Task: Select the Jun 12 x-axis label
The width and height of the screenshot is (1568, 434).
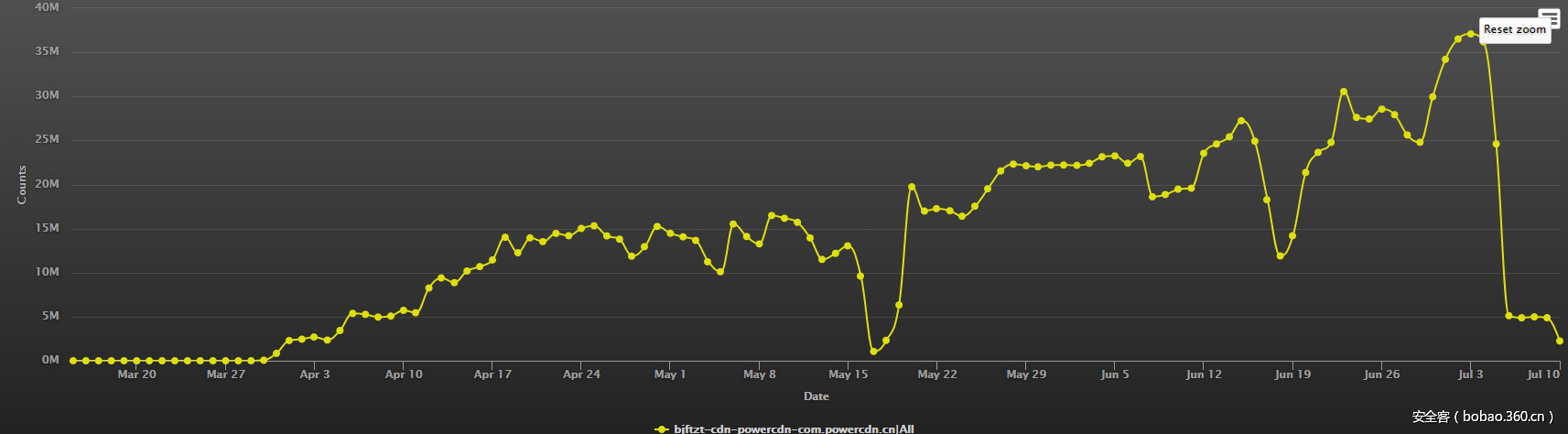Action: tap(1203, 374)
